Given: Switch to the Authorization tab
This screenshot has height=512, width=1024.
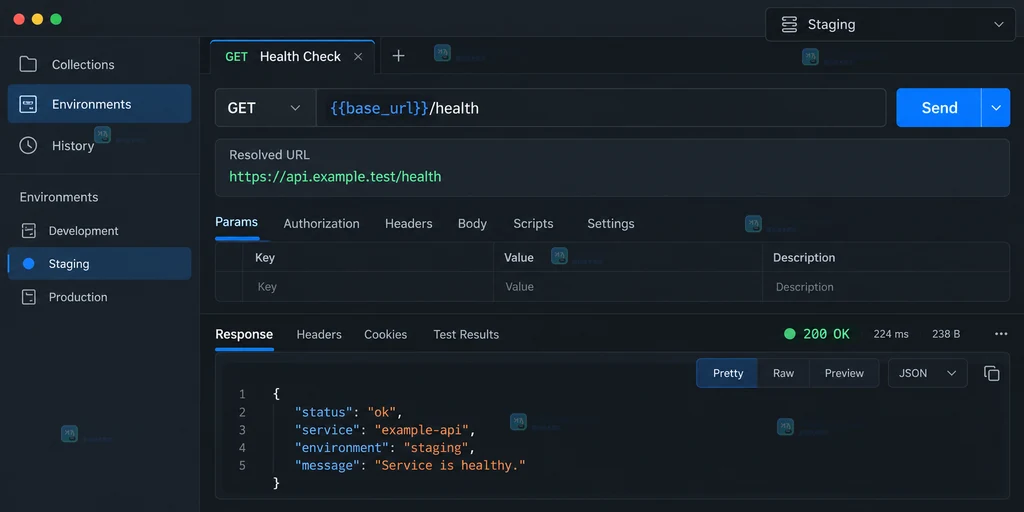Looking at the screenshot, I should pyautogui.click(x=321, y=223).
